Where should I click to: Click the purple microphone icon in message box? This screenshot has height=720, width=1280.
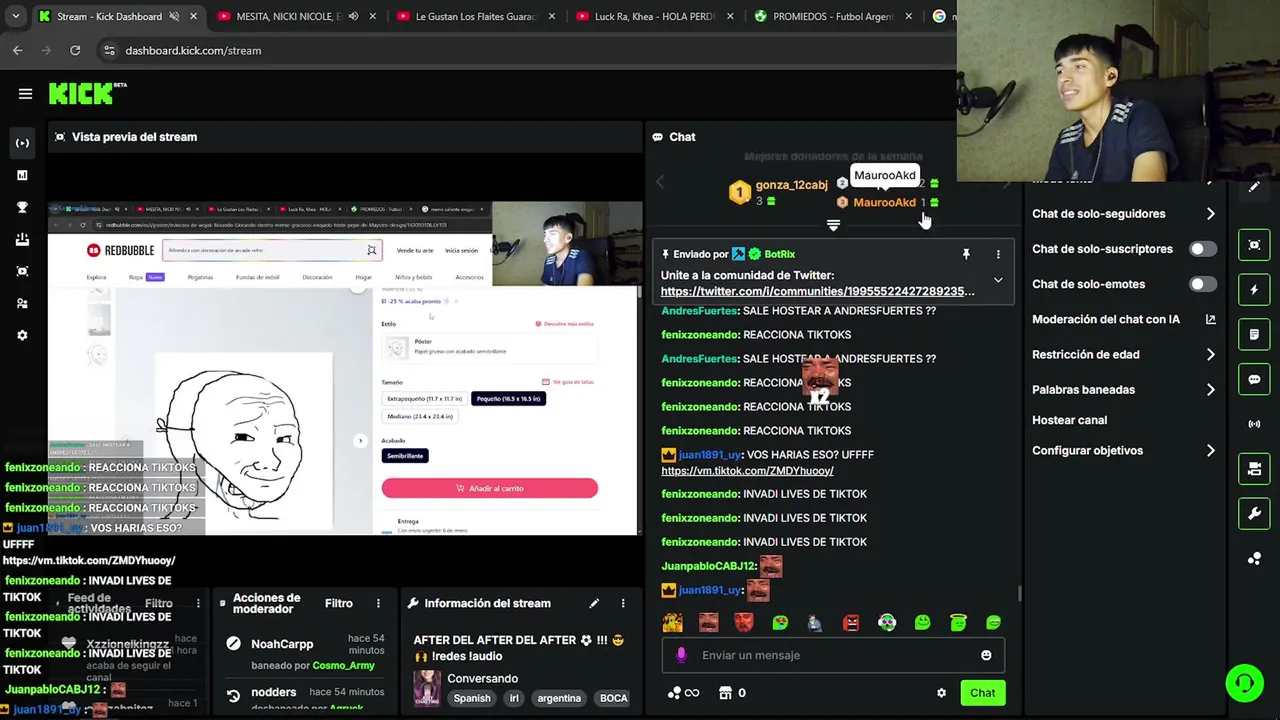[681, 655]
